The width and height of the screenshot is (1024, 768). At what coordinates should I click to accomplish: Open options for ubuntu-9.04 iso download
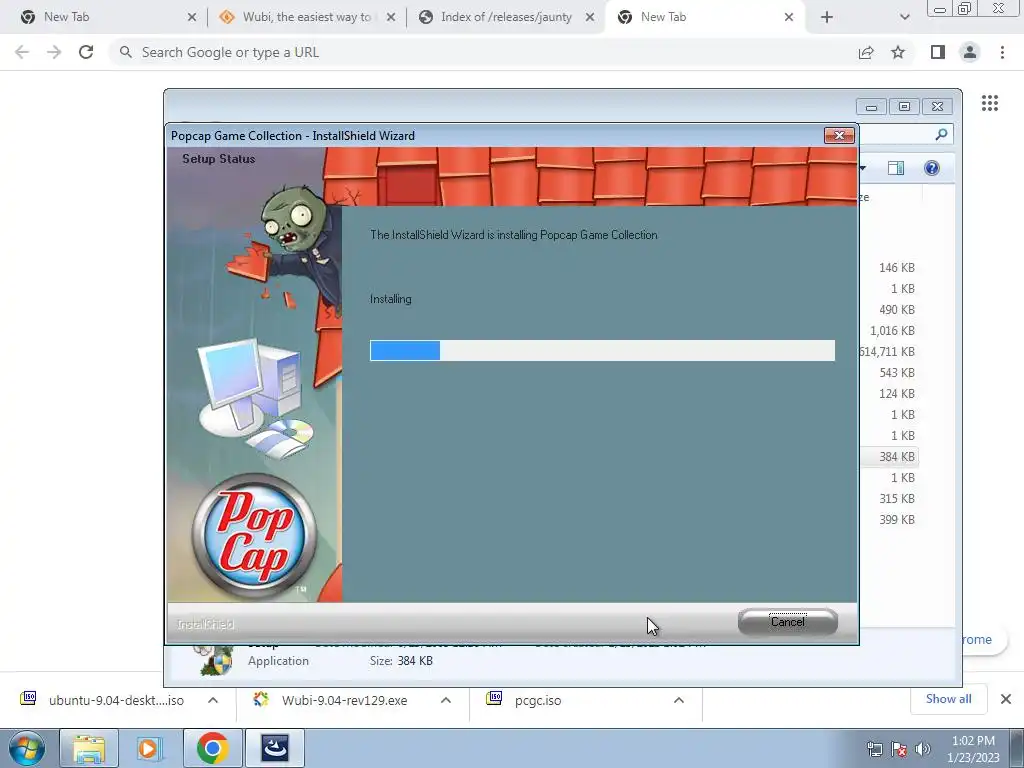[213, 700]
